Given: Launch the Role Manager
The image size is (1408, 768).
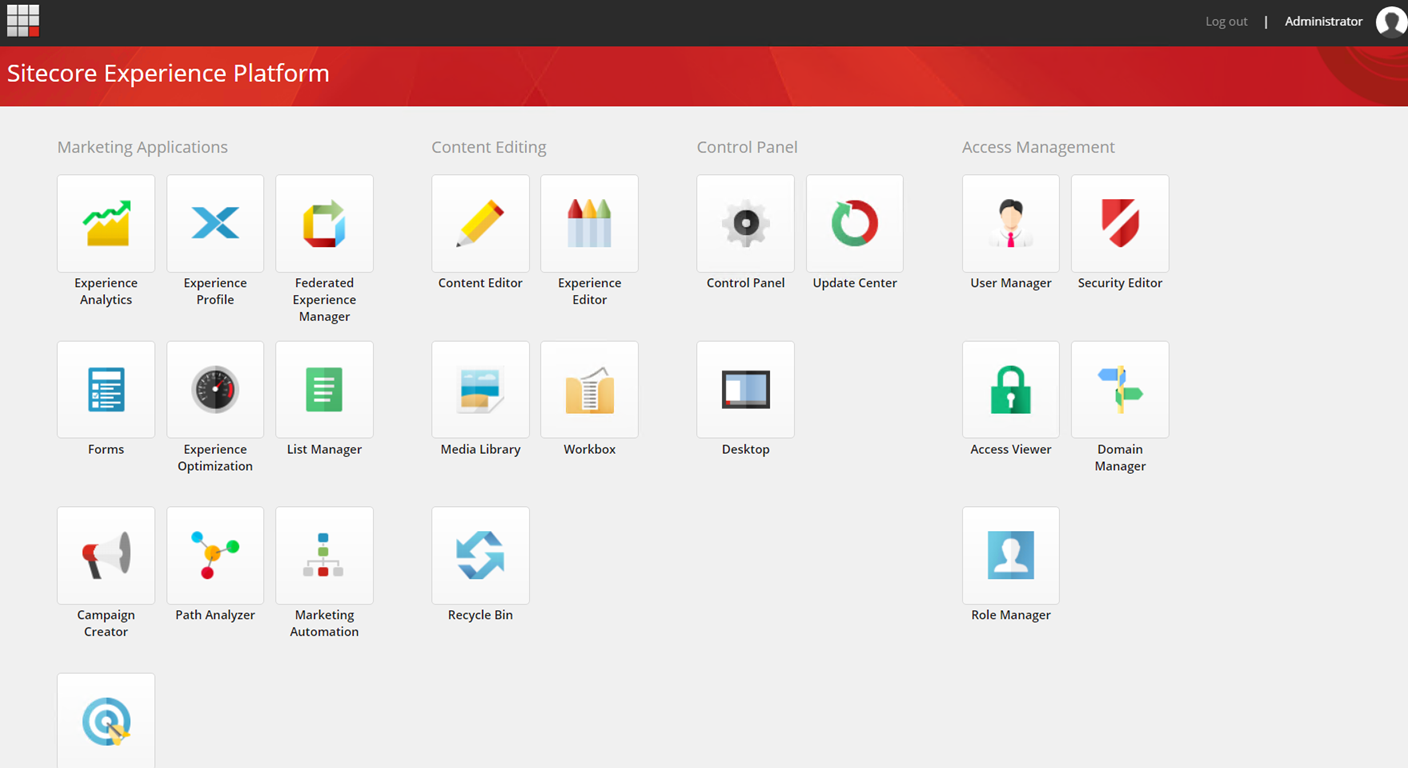Looking at the screenshot, I should point(1010,555).
